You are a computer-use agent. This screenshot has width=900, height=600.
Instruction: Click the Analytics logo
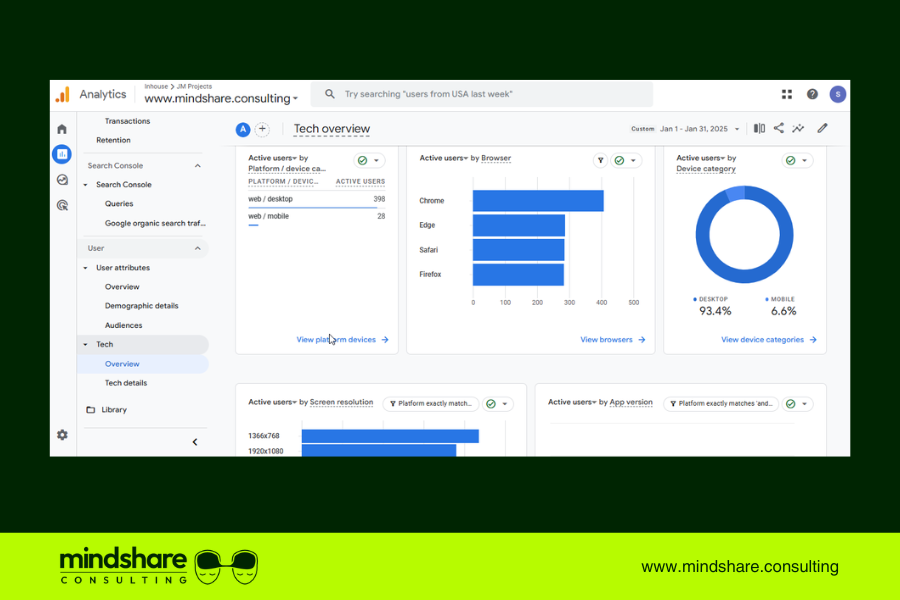pos(63,94)
